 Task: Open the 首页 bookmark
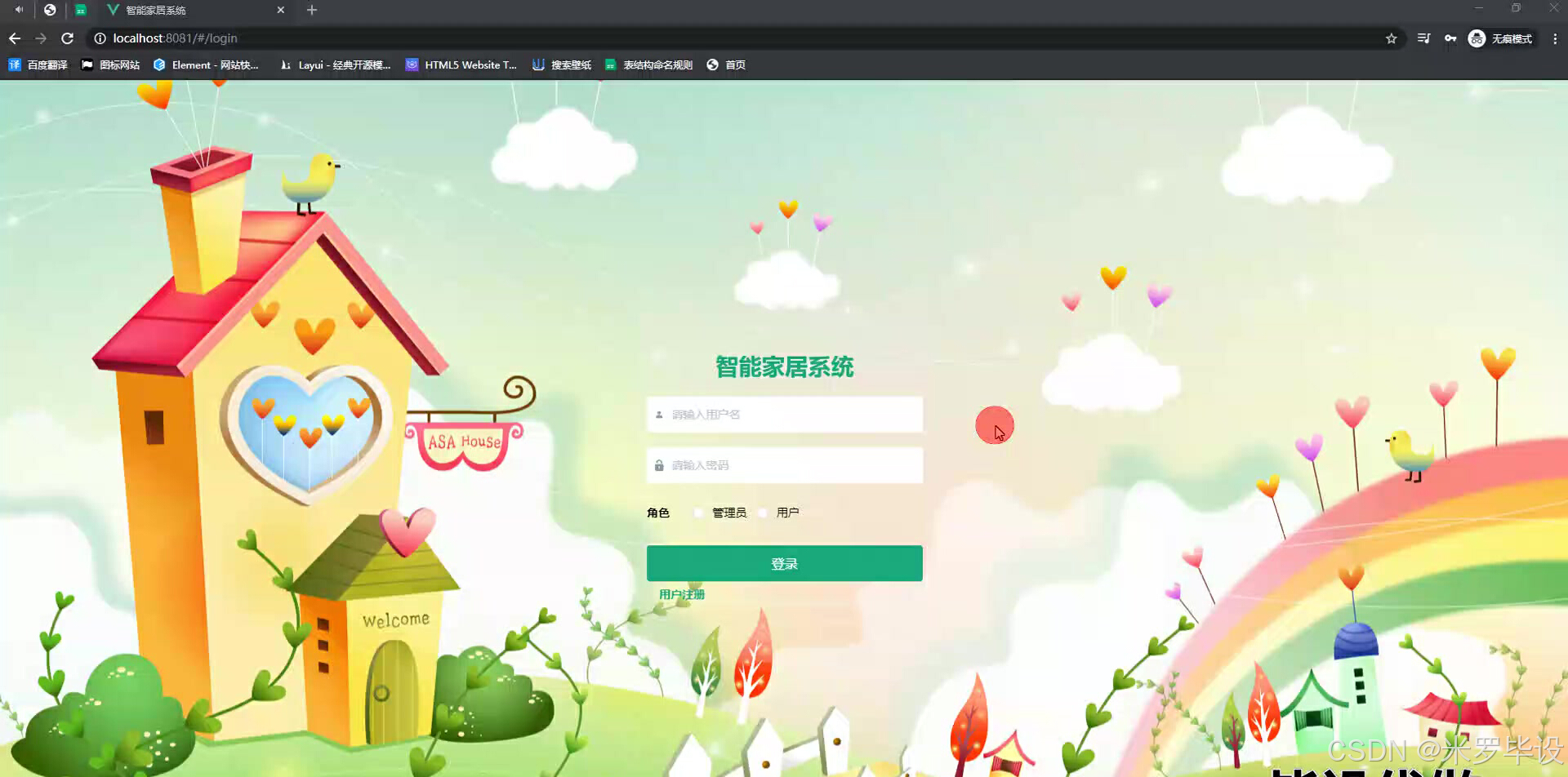click(726, 64)
